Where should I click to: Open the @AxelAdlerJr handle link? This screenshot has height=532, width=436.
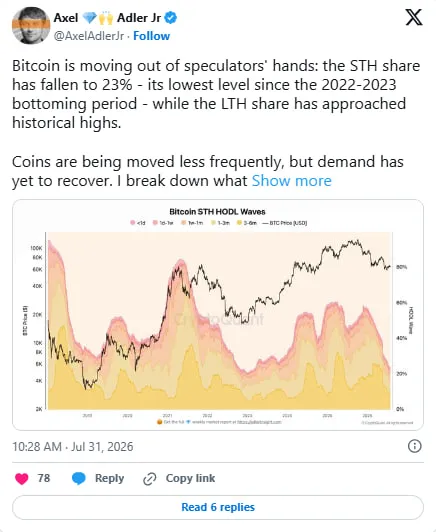tap(89, 36)
